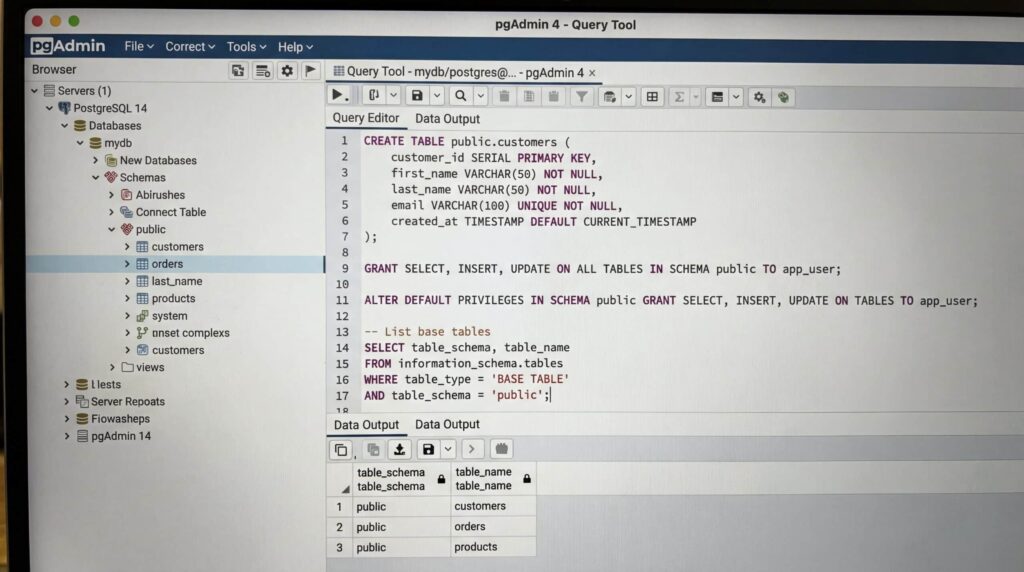This screenshot has height=572, width=1024.
Task: Click the copy-pages icon in query toolbar
Action: [x=528, y=97]
